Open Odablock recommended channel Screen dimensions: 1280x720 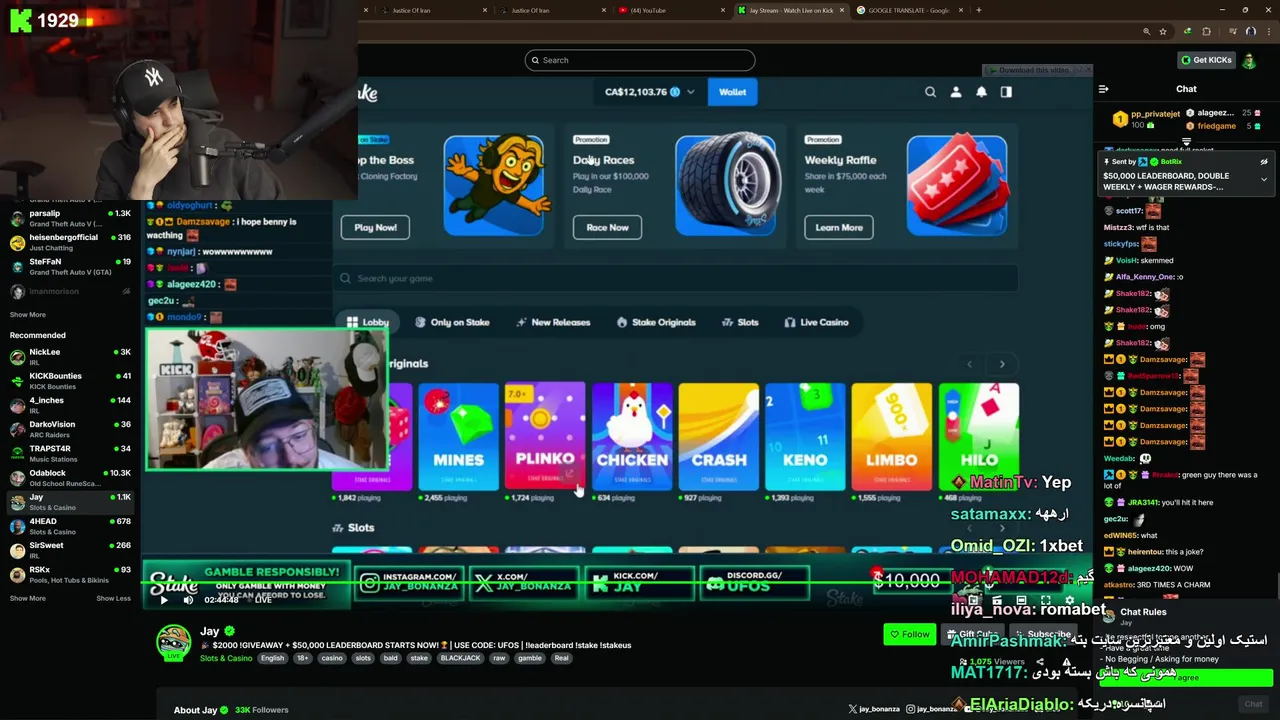click(x=70, y=478)
